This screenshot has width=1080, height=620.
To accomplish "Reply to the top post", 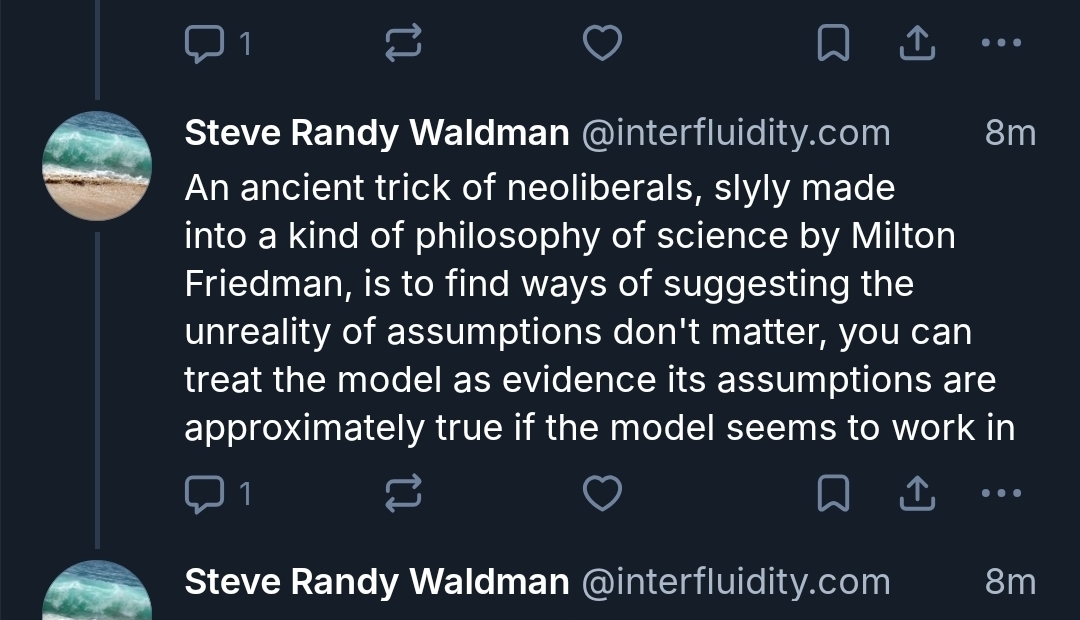I will pyautogui.click(x=204, y=42).
